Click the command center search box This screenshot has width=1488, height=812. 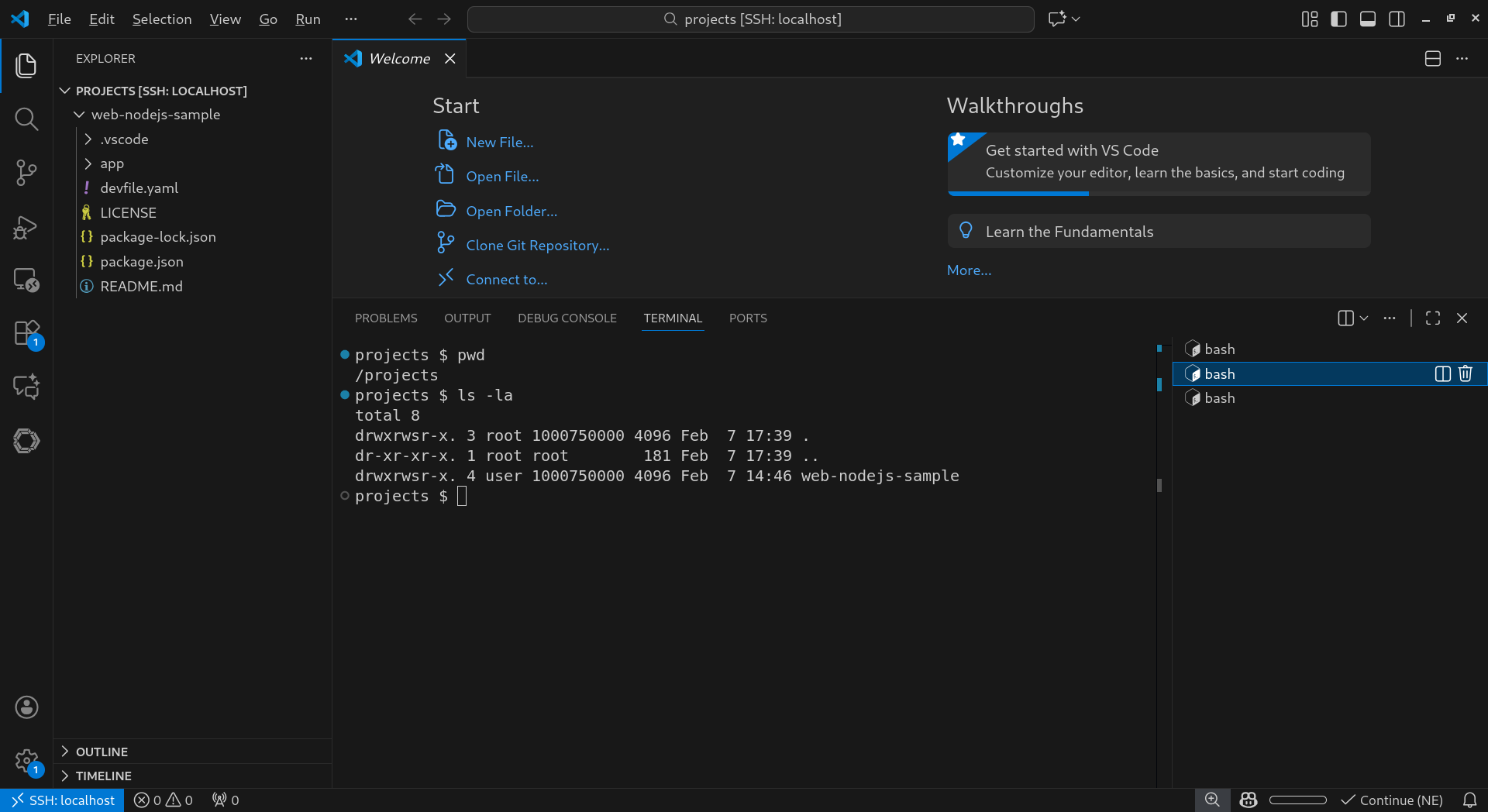pyautogui.click(x=750, y=19)
